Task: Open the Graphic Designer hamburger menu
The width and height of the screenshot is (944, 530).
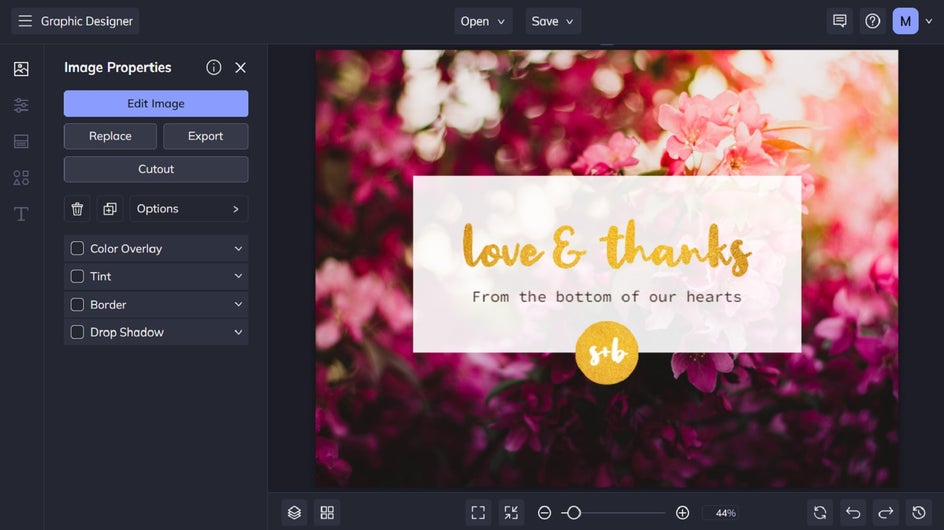Action: point(25,21)
